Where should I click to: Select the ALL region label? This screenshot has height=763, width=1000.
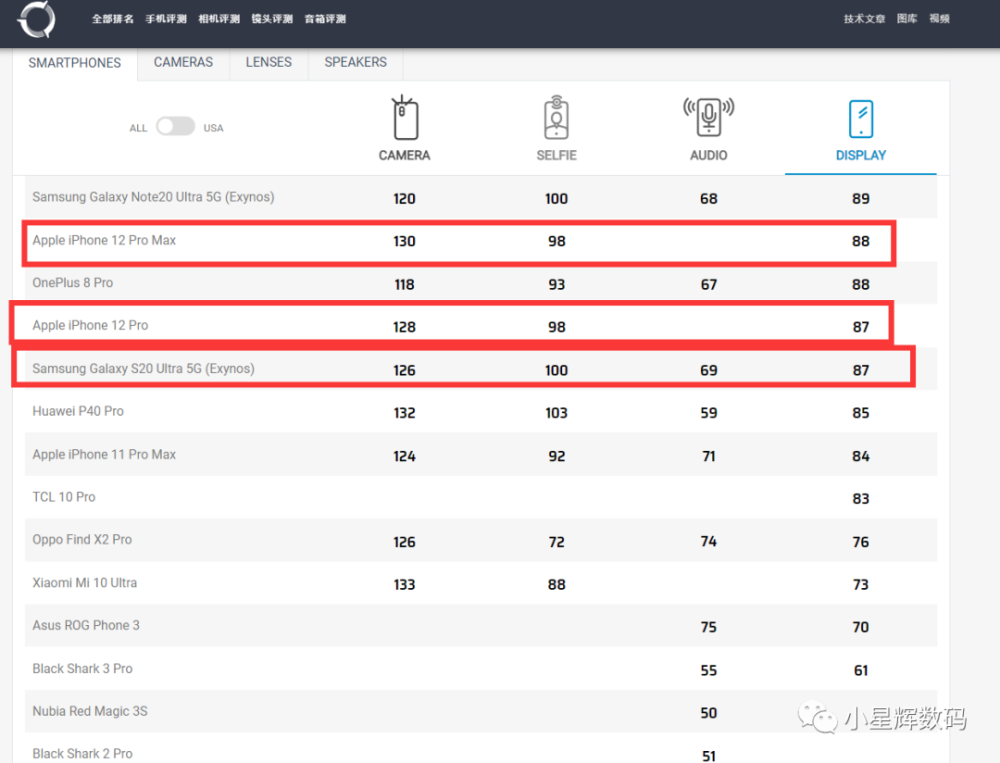[138, 128]
